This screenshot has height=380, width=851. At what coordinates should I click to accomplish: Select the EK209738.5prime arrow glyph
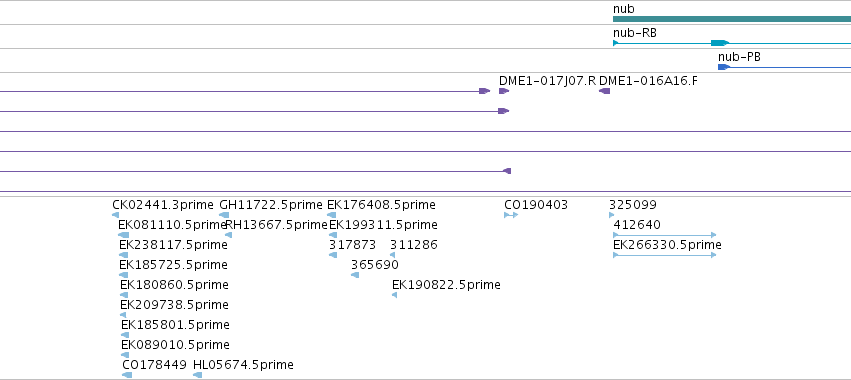pyautogui.click(x=123, y=315)
